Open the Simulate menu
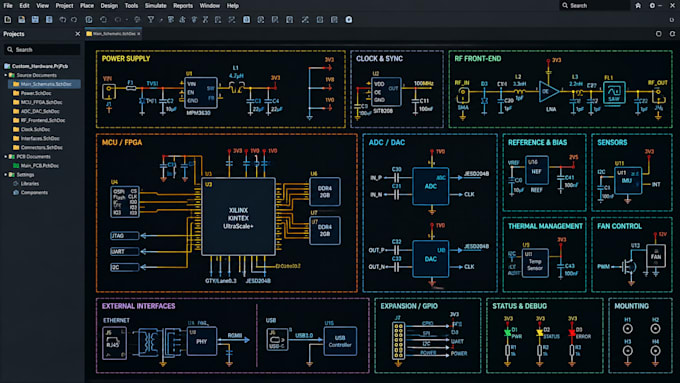Screen dimensions: 680x383 coord(155,6)
